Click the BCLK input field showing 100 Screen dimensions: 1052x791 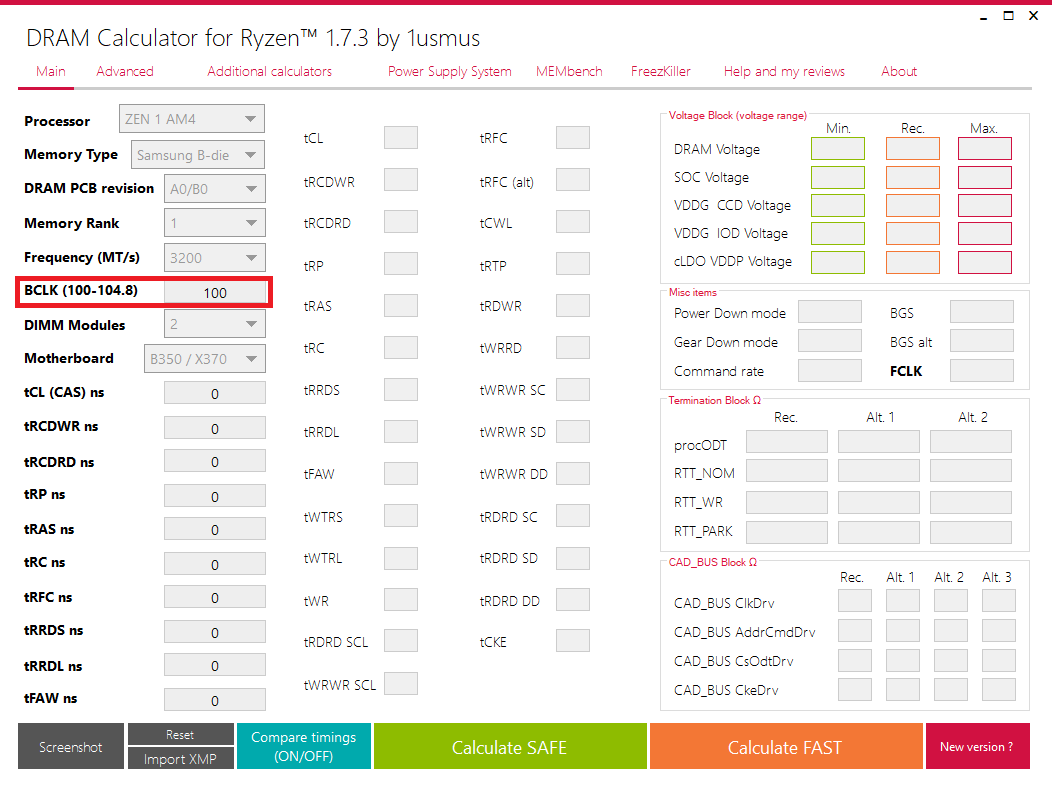pyautogui.click(x=215, y=291)
